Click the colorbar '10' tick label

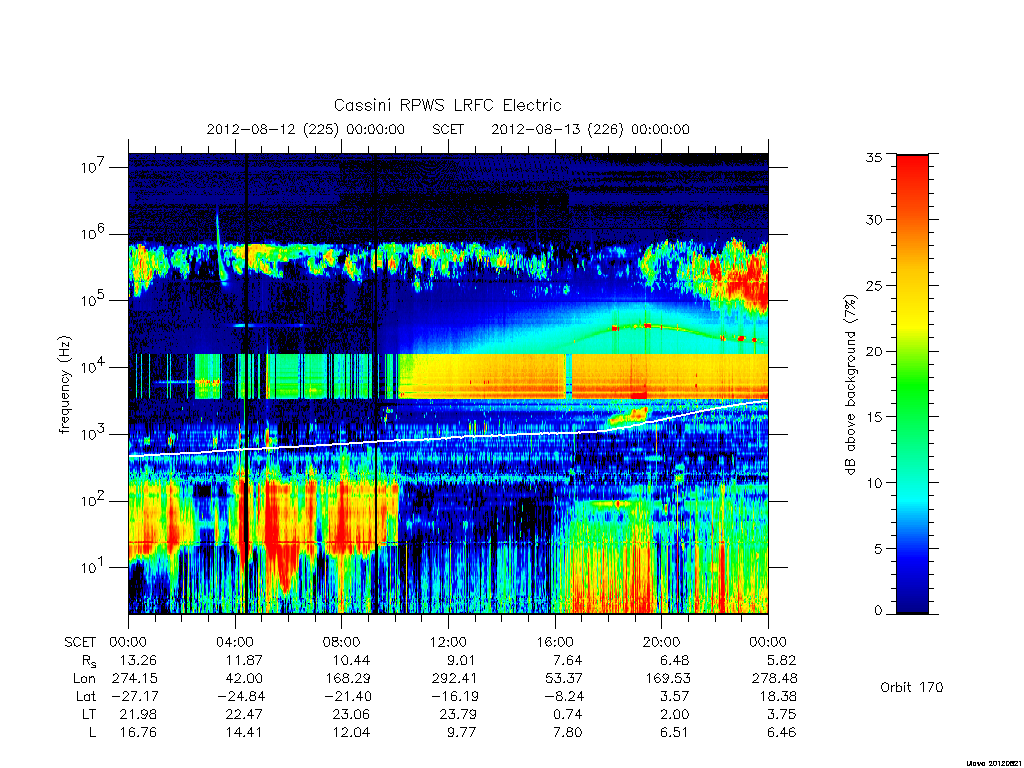pos(873,483)
